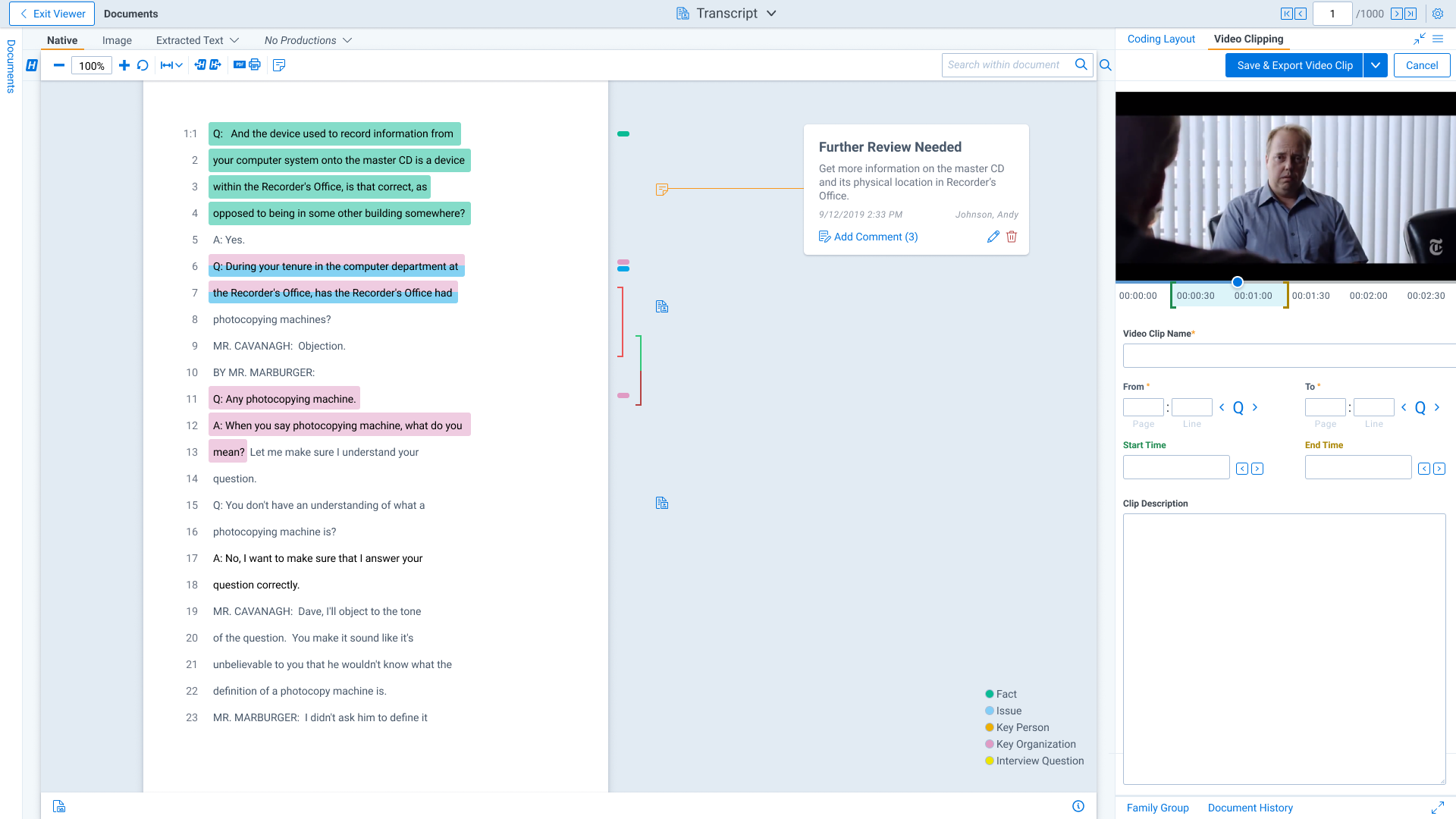Zoom in with the plus icon
The width and height of the screenshot is (1456, 819).
click(x=124, y=65)
